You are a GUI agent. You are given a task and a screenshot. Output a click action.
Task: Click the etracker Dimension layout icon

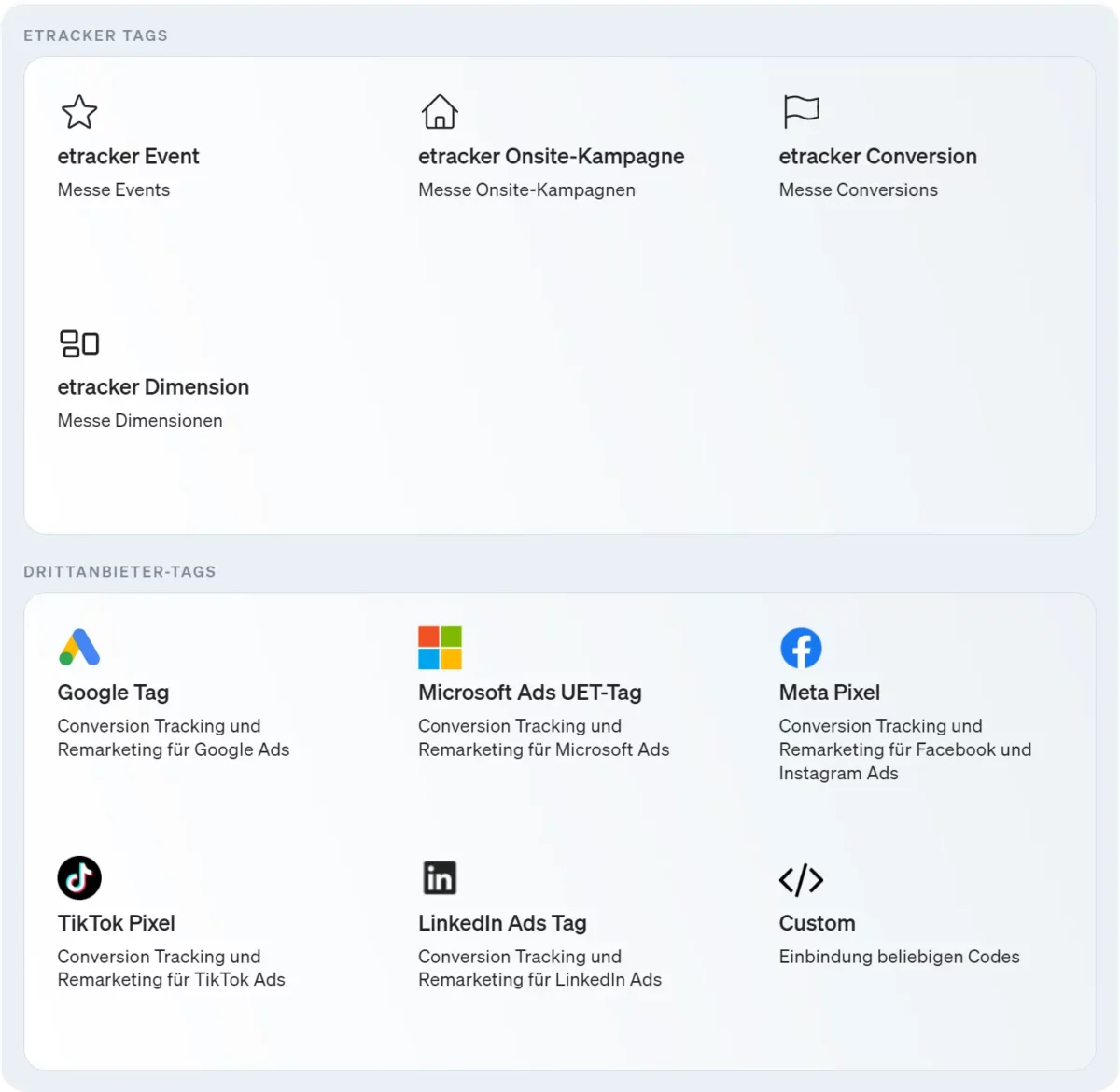pyautogui.click(x=79, y=343)
